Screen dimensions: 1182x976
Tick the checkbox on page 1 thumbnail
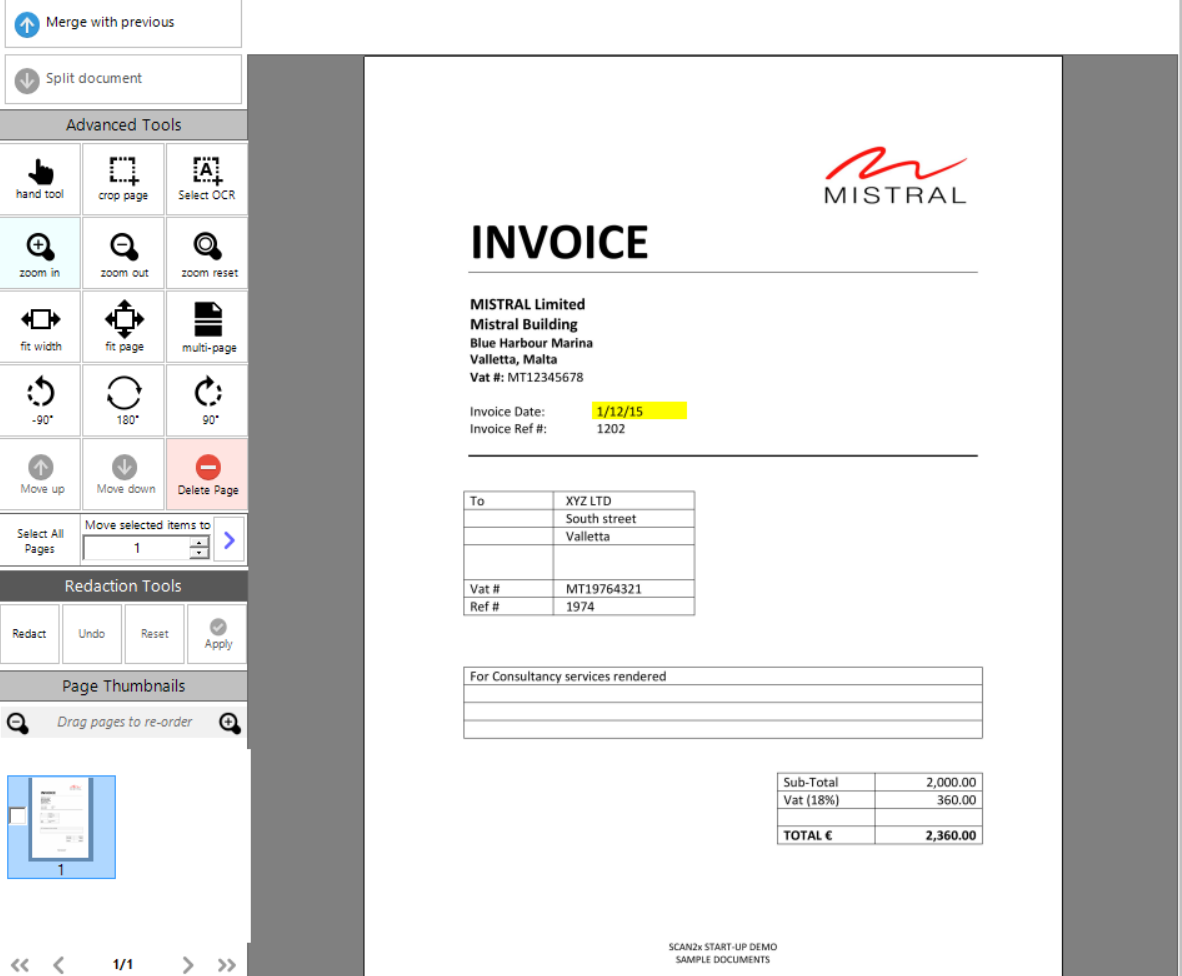tap(17, 815)
